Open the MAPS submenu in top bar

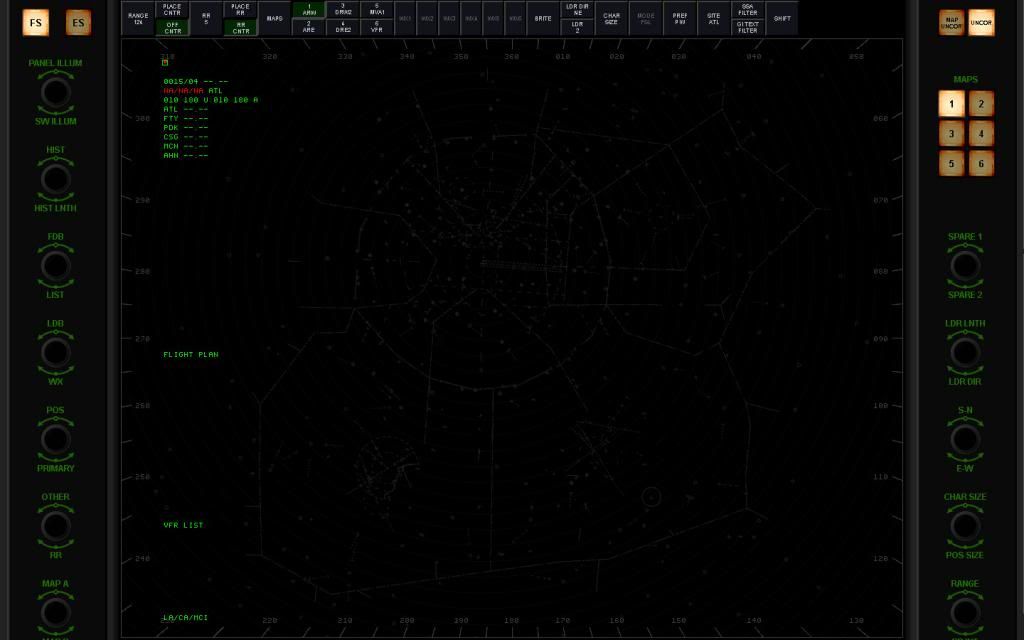pos(274,19)
